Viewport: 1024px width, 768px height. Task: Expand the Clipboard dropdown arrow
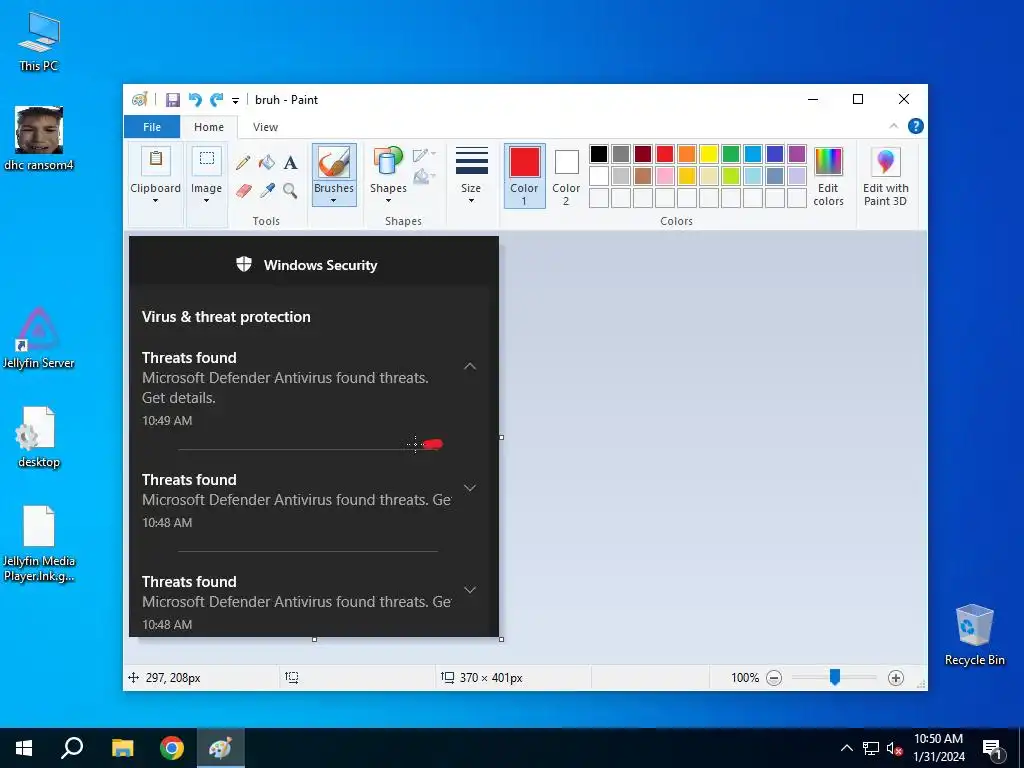click(x=155, y=200)
